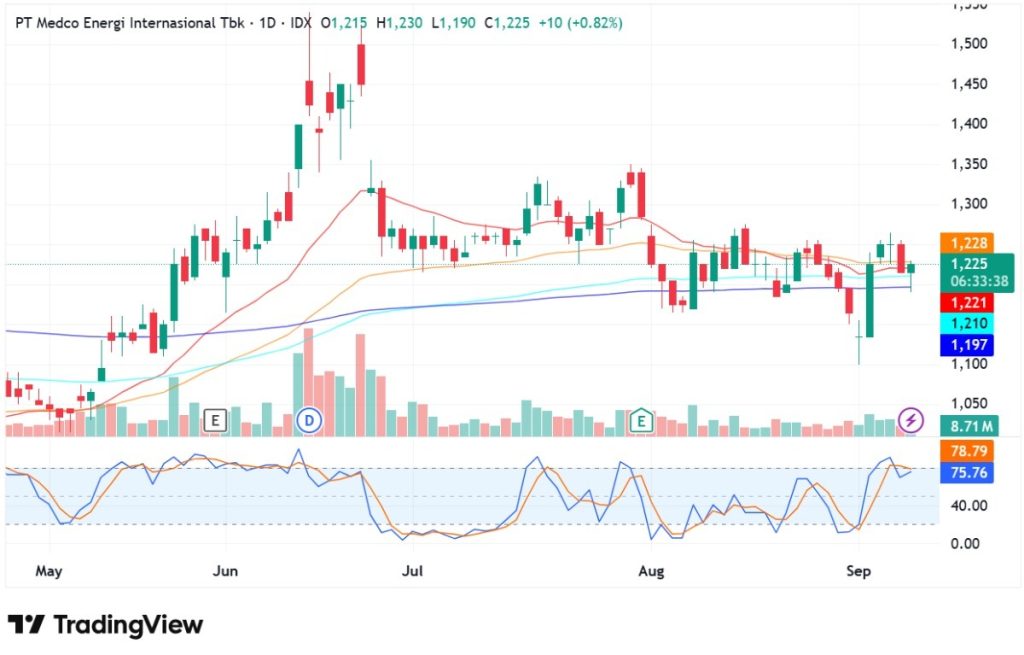Viewport: 1024px width, 655px height.
Task: Click the 06:33:38 bar countdown timer
Action: point(979,282)
